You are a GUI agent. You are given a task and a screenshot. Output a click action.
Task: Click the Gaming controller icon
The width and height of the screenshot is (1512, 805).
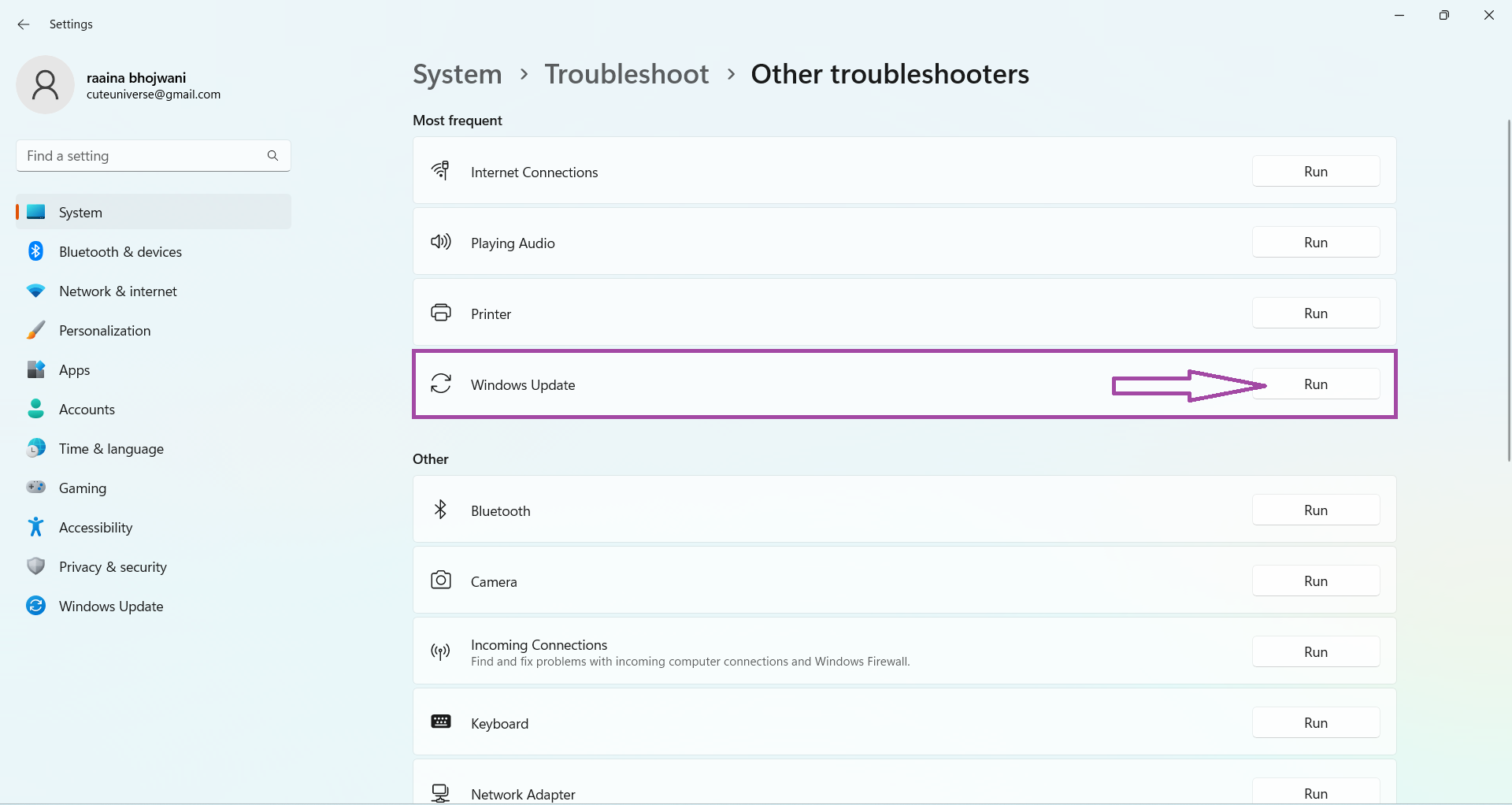(35, 488)
